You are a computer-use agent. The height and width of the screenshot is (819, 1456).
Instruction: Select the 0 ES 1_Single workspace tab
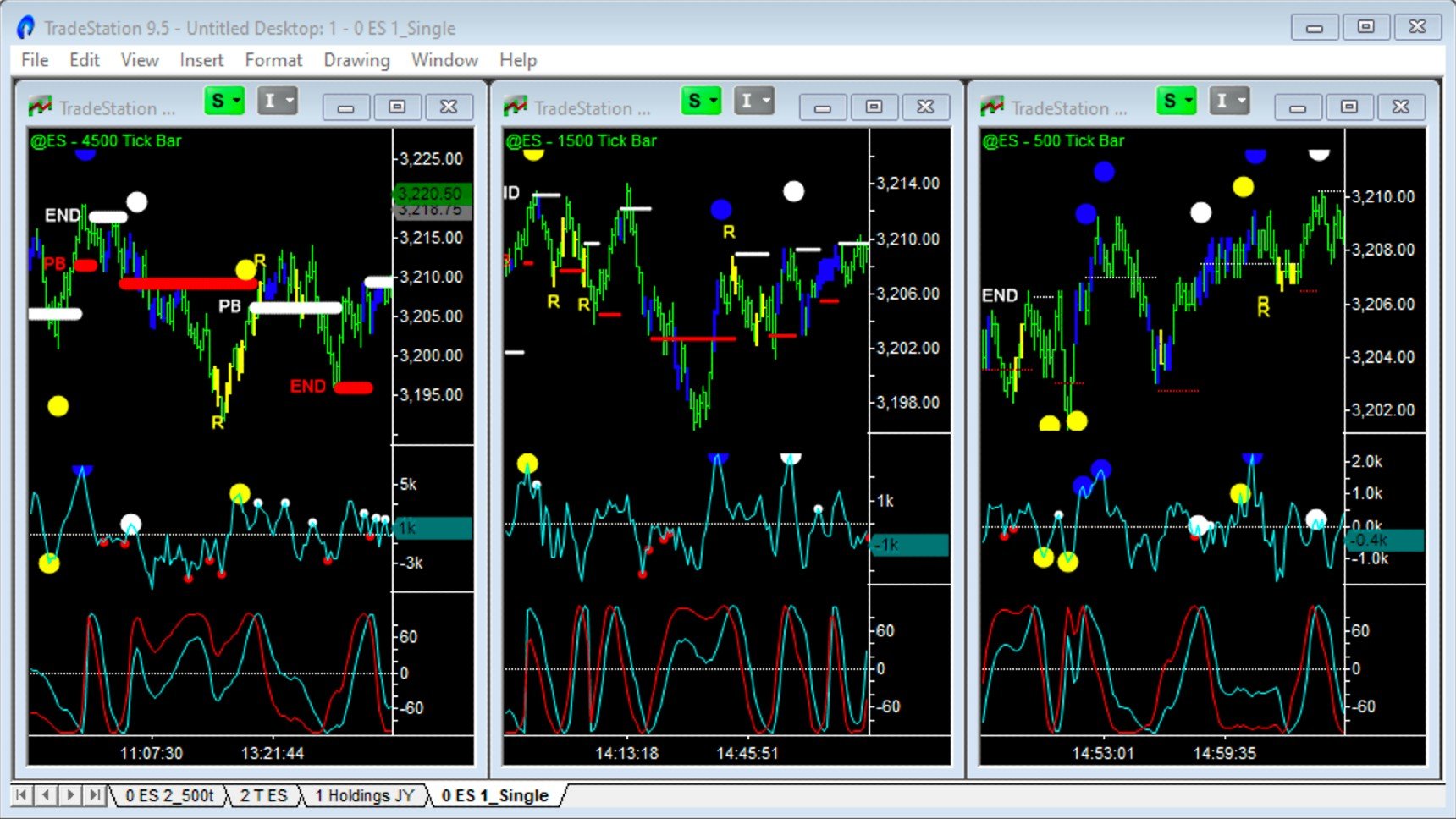click(495, 795)
